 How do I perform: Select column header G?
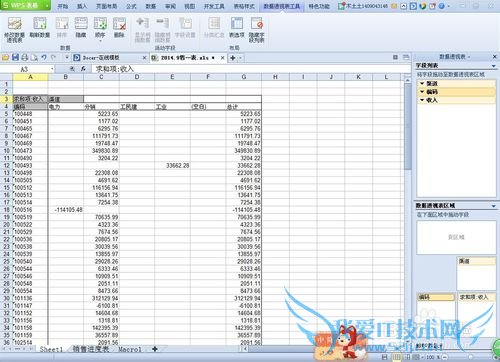click(244, 77)
